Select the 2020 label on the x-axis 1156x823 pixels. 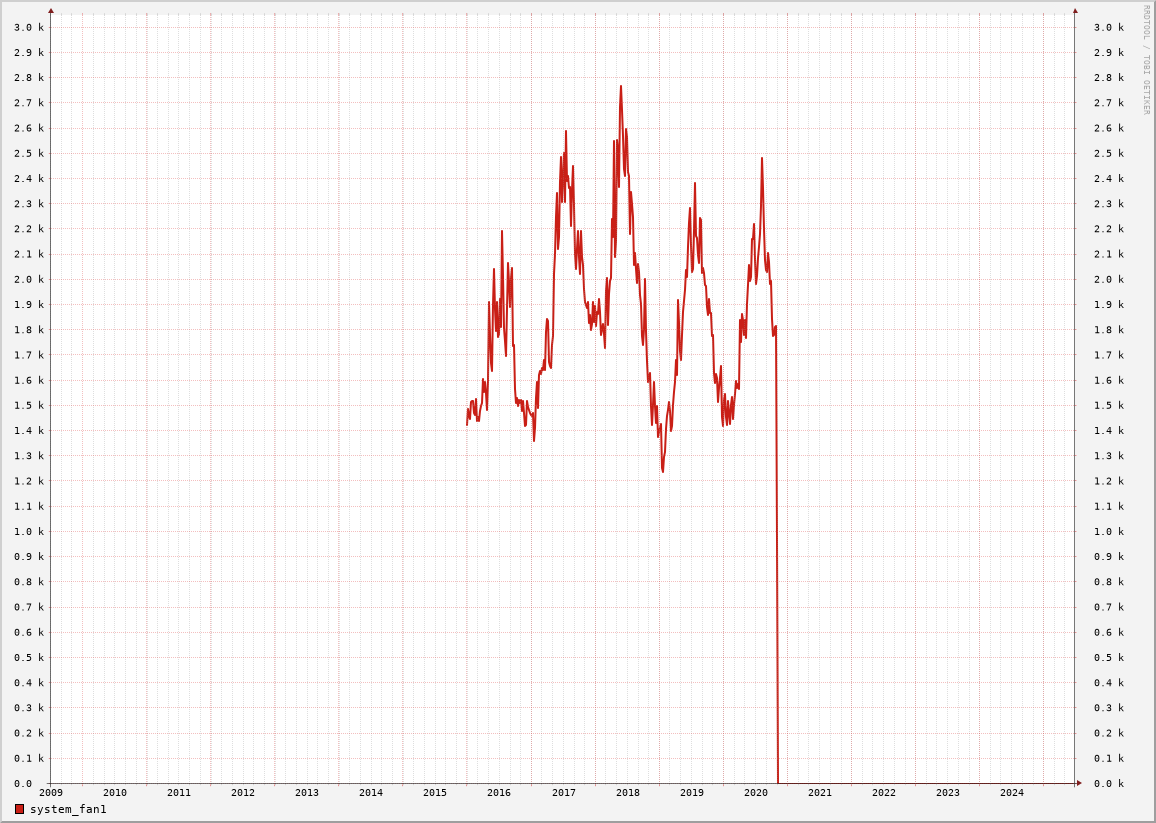click(x=756, y=793)
